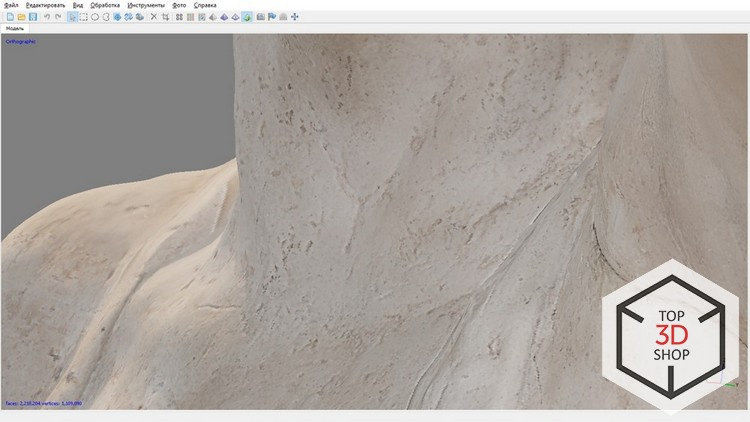The image size is (750, 422).
Task: Activate the Rotate region tool
Action: 128,17
